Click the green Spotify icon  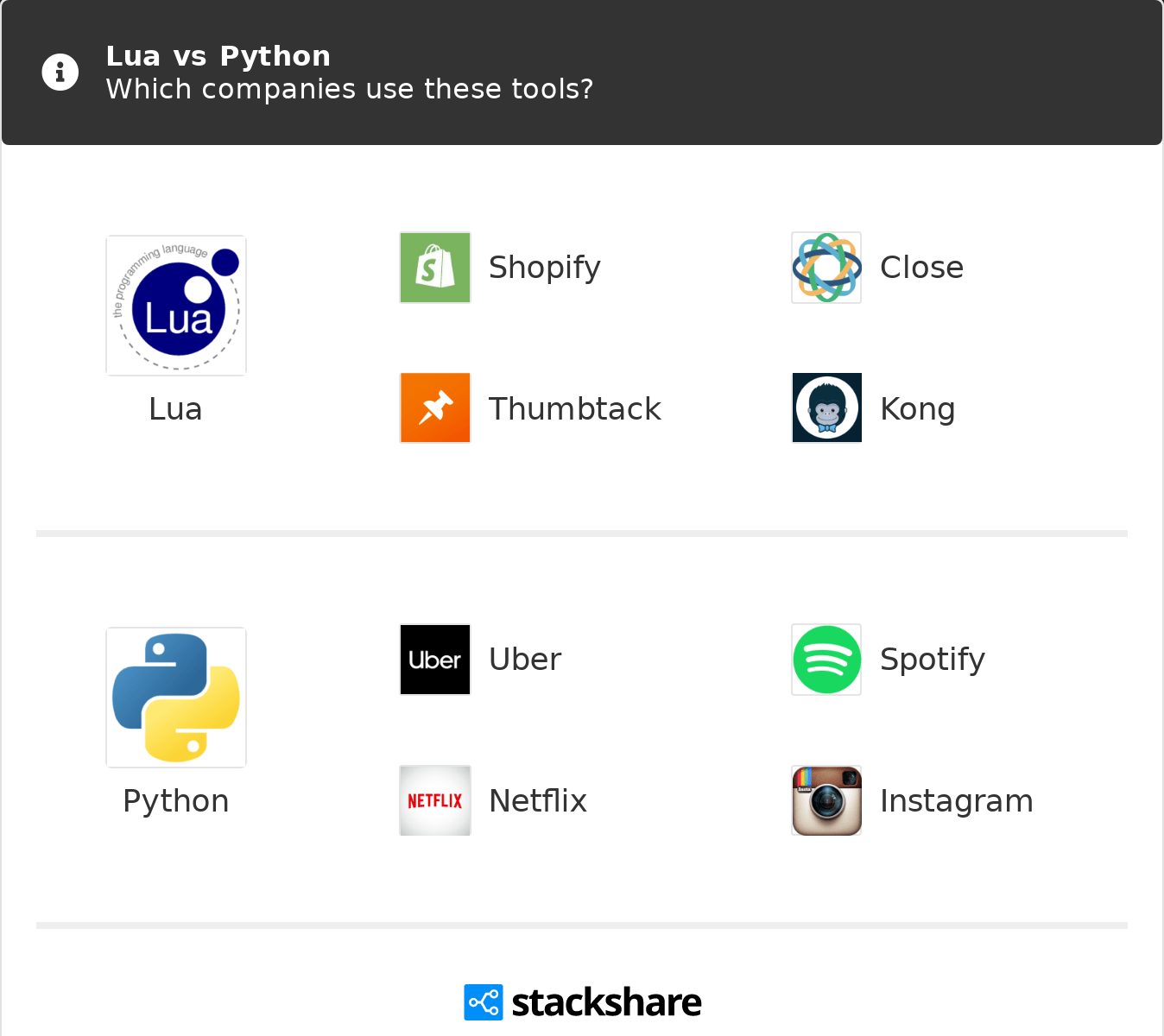click(826, 660)
